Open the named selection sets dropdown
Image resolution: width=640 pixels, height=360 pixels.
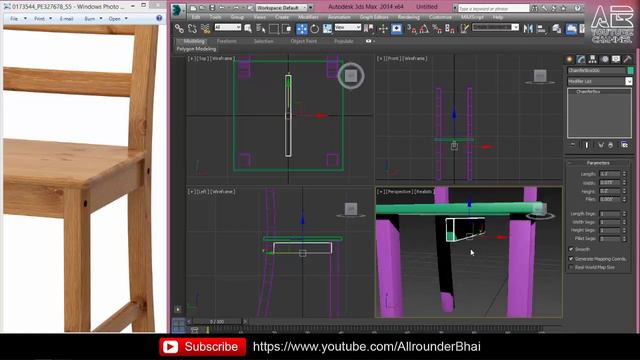tap(496, 27)
